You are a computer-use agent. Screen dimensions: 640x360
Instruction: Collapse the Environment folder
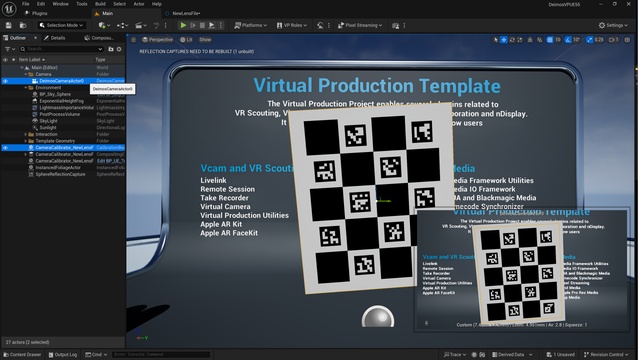tap(26, 88)
